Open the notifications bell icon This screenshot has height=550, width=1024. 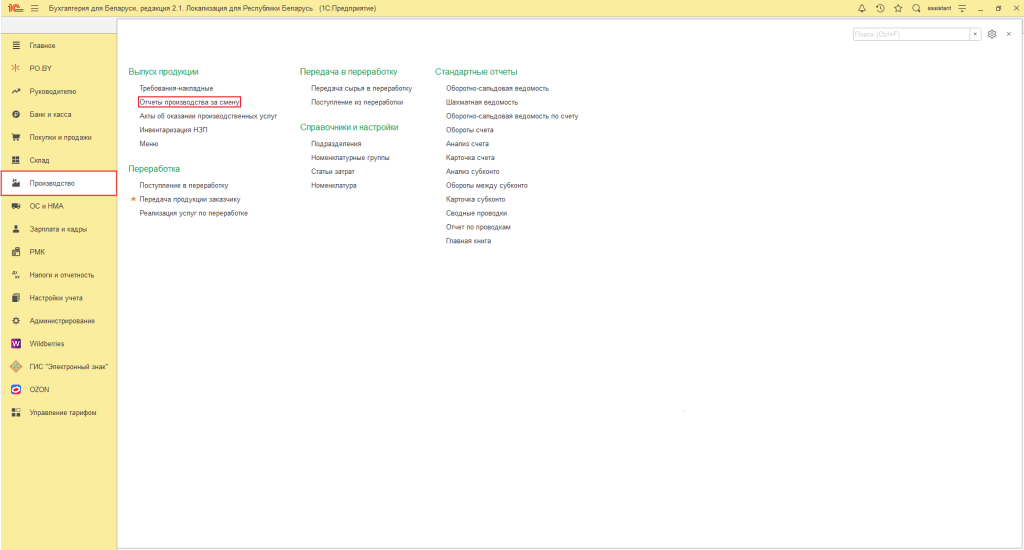click(x=862, y=8)
